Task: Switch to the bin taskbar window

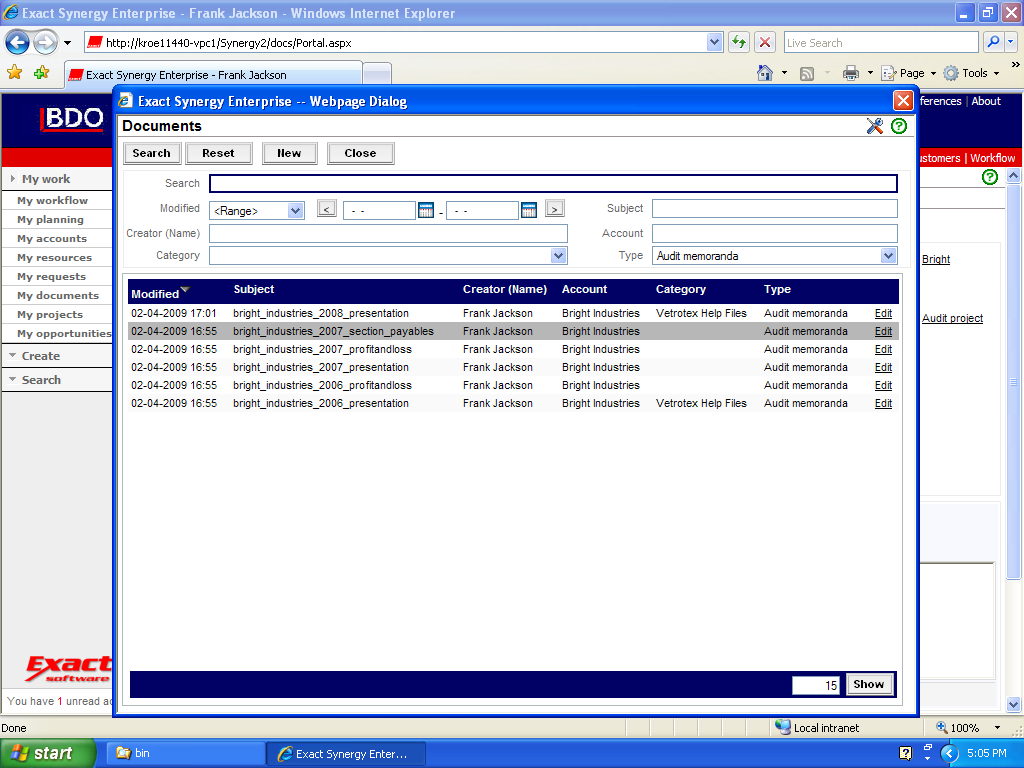Action: coord(184,753)
